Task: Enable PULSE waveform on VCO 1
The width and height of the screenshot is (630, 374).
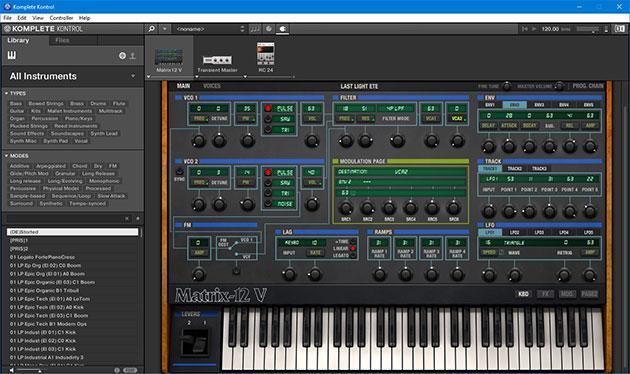Action: point(268,108)
